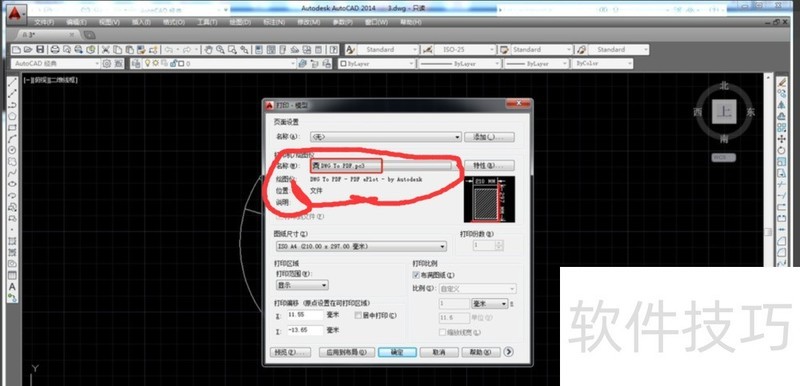Image resolution: width=800 pixels, height=386 pixels.
Task: Open the 文件(F) menu
Action: coord(44,22)
